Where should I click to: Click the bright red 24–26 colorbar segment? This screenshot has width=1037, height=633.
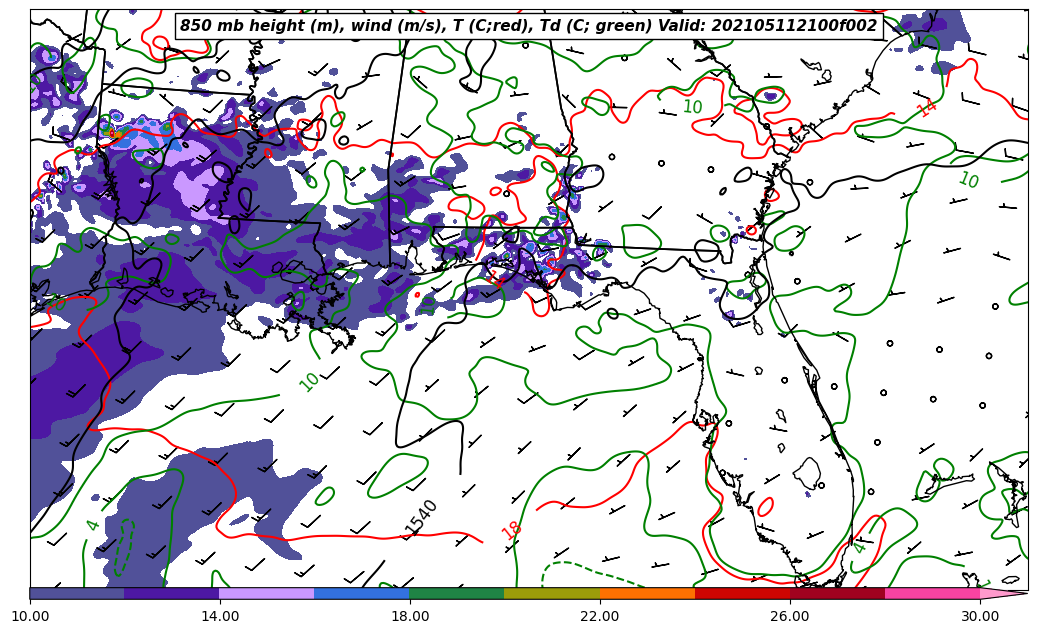[743, 593]
